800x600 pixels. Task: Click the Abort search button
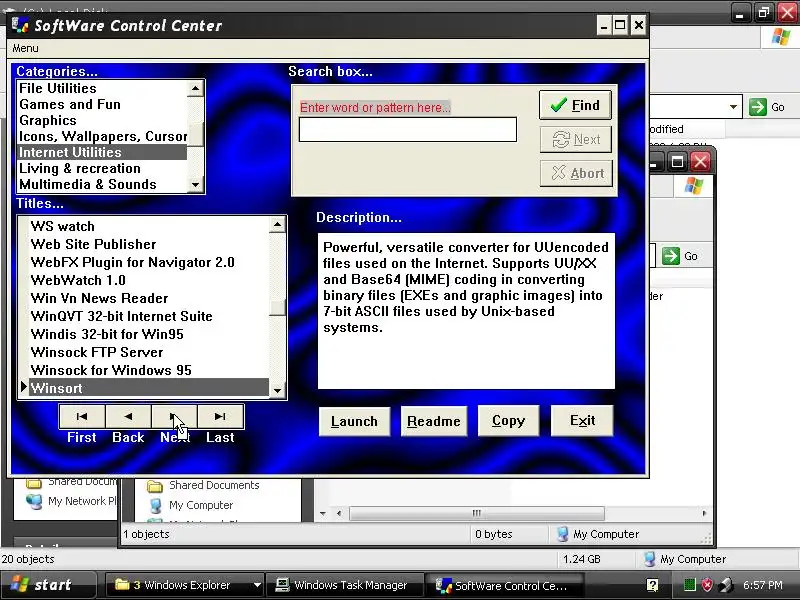click(576, 173)
